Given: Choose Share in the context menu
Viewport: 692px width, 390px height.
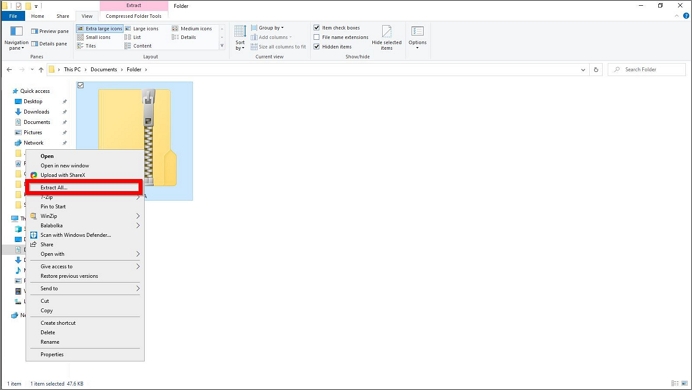Looking at the screenshot, I should tap(85, 244).
